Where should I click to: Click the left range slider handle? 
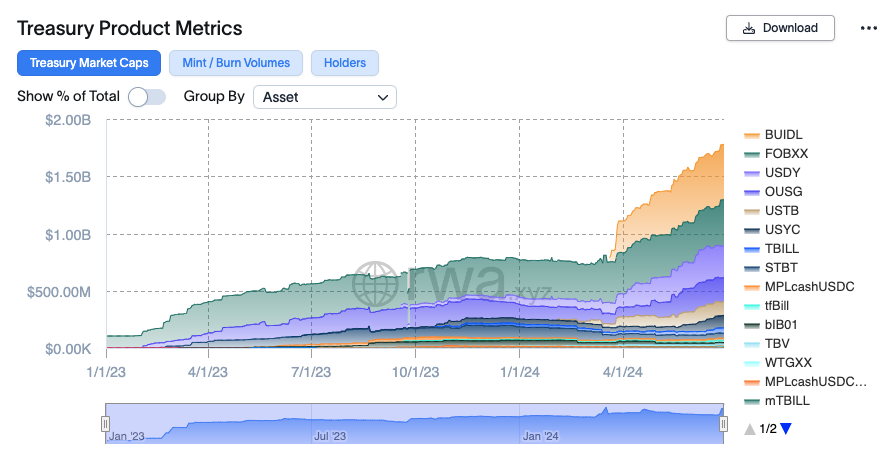point(105,424)
